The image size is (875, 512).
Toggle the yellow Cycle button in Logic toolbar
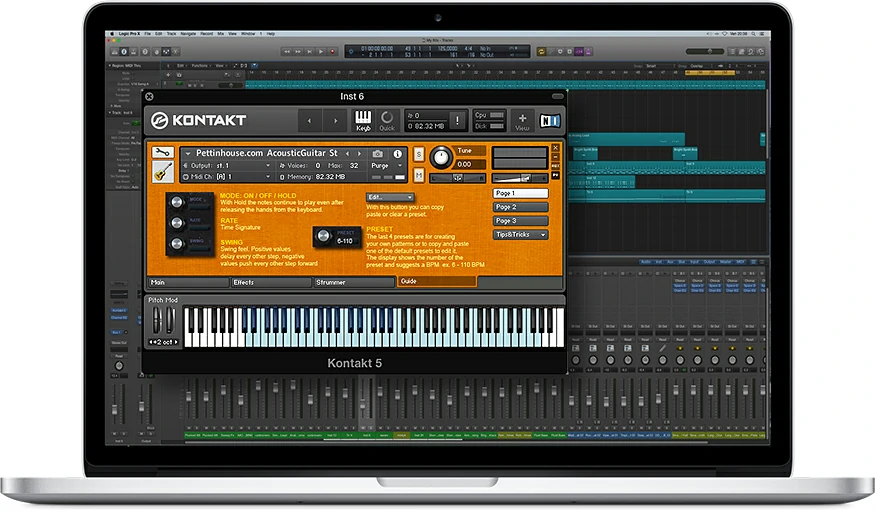tap(541, 51)
